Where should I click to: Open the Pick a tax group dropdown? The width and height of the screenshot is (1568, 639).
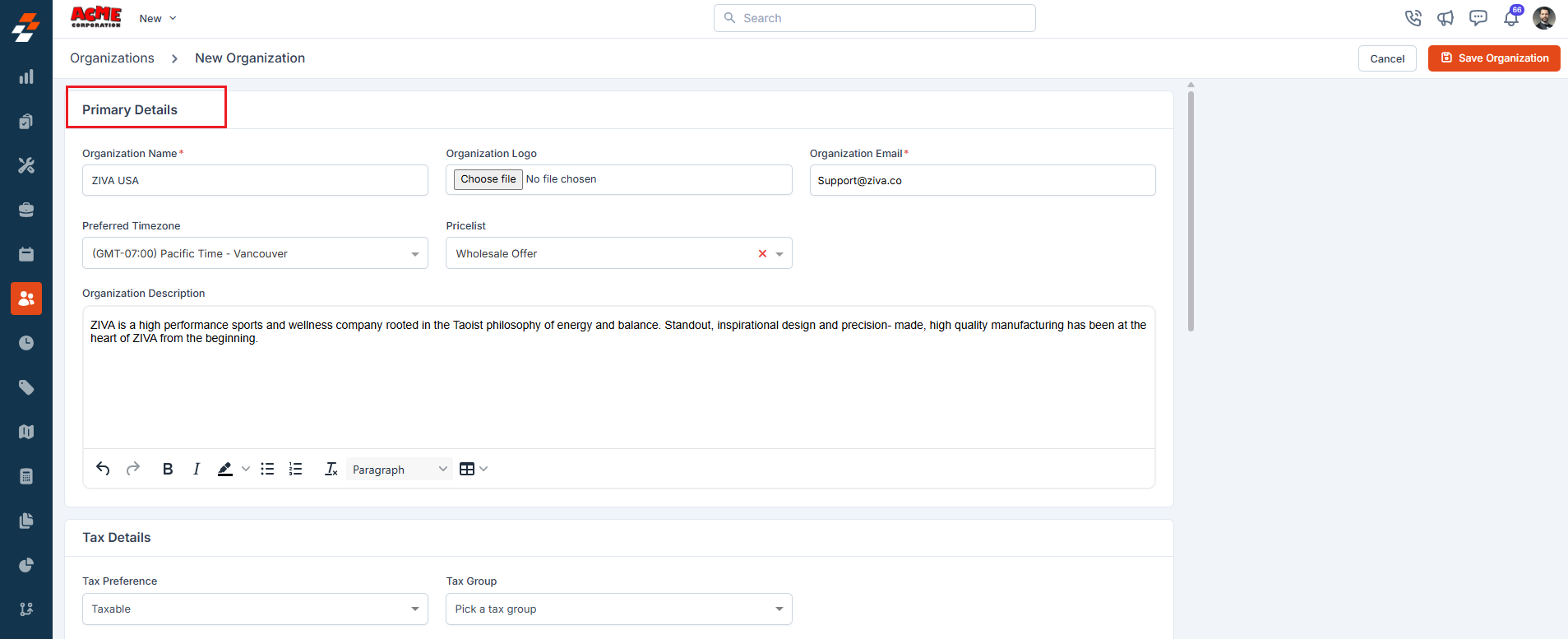pos(619,609)
